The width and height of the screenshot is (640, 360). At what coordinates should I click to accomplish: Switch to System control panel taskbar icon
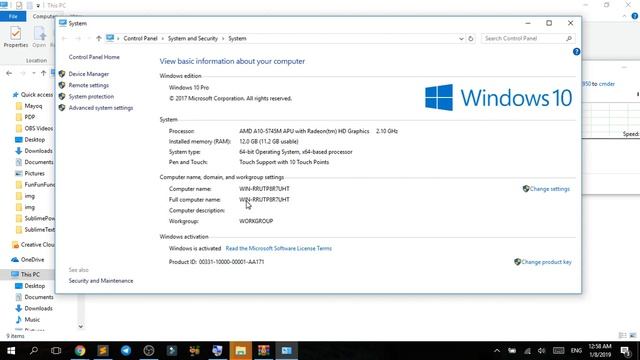287,351
